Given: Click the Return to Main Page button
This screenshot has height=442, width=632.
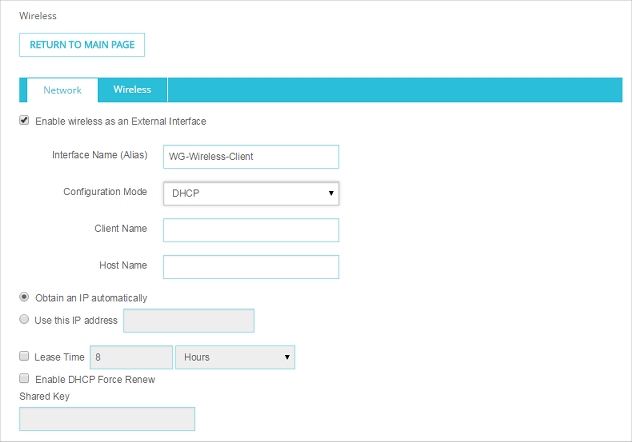Looking at the screenshot, I should 83,45.
